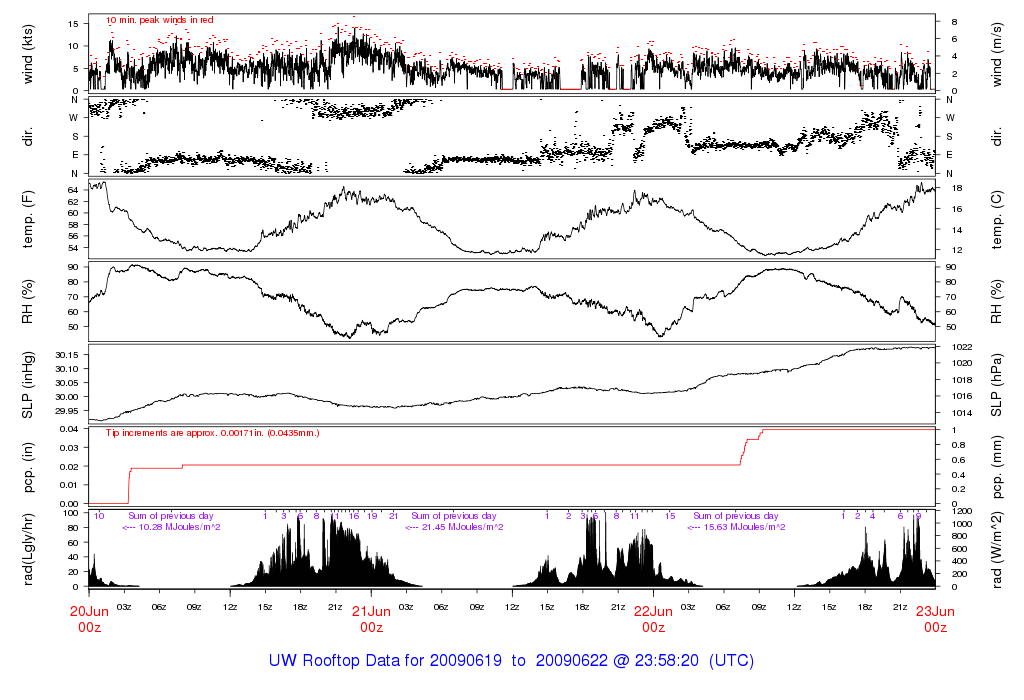Click the '30.10' pressure axis value

pyautogui.click(x=67, y=369)
